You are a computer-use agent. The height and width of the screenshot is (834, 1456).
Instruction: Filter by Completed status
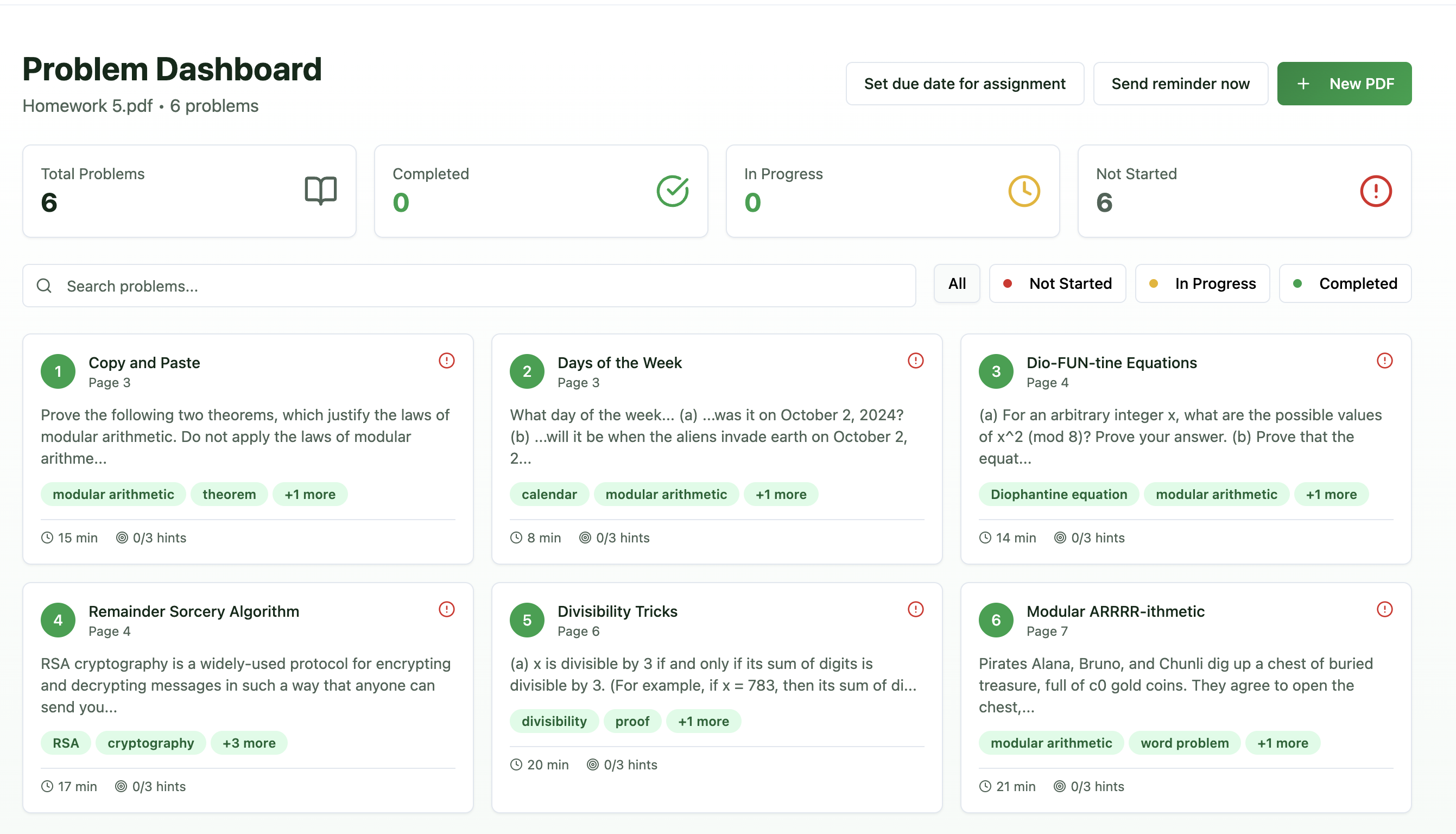pos(1344,283)
